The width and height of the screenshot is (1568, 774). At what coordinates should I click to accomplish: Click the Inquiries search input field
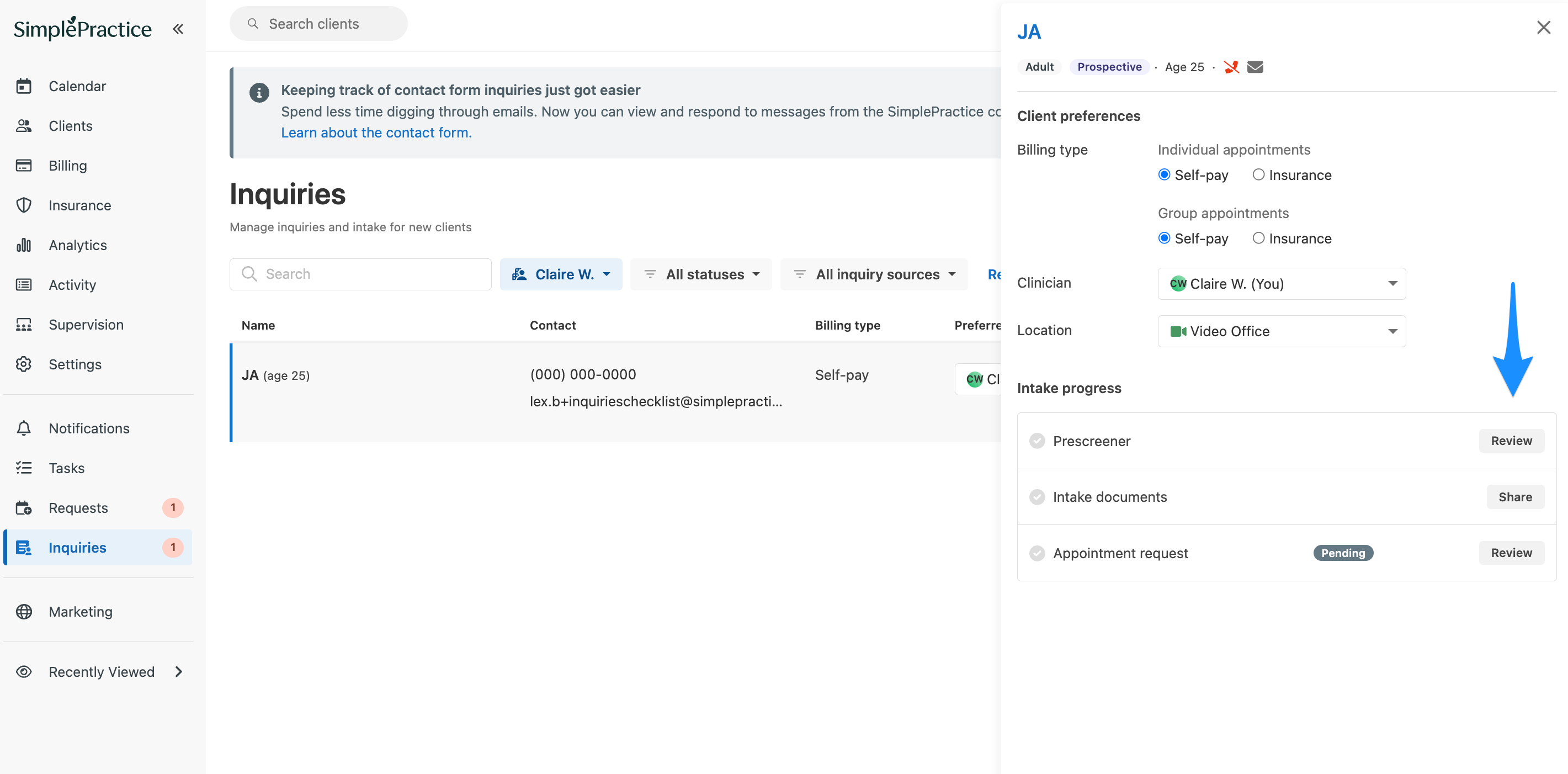pyautogui.click(x=360, y=274)
